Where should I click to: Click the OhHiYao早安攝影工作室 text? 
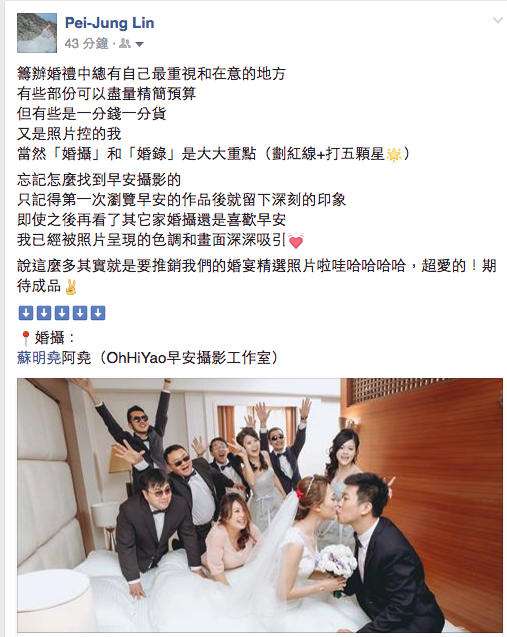[188, 358]
